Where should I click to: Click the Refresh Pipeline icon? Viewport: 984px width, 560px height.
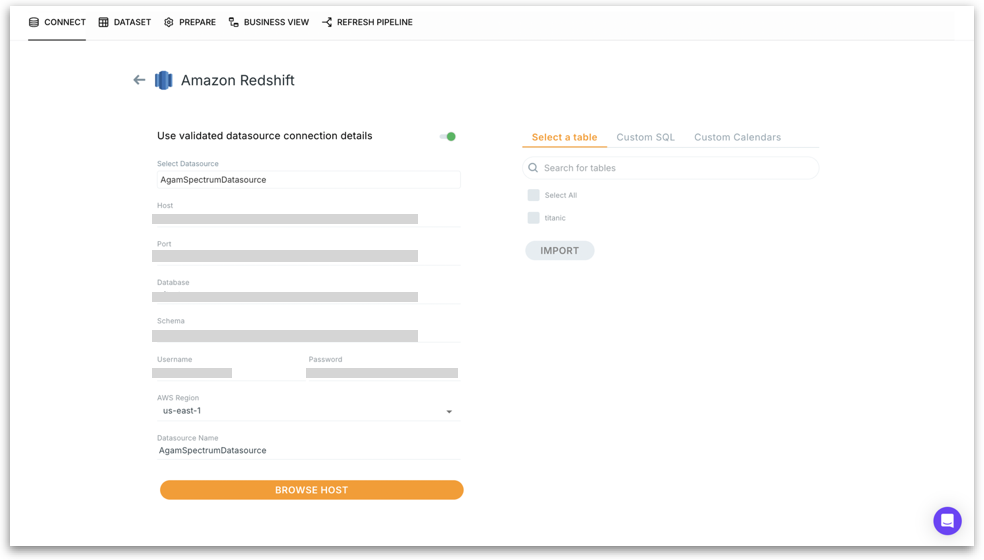click(327, 22)
